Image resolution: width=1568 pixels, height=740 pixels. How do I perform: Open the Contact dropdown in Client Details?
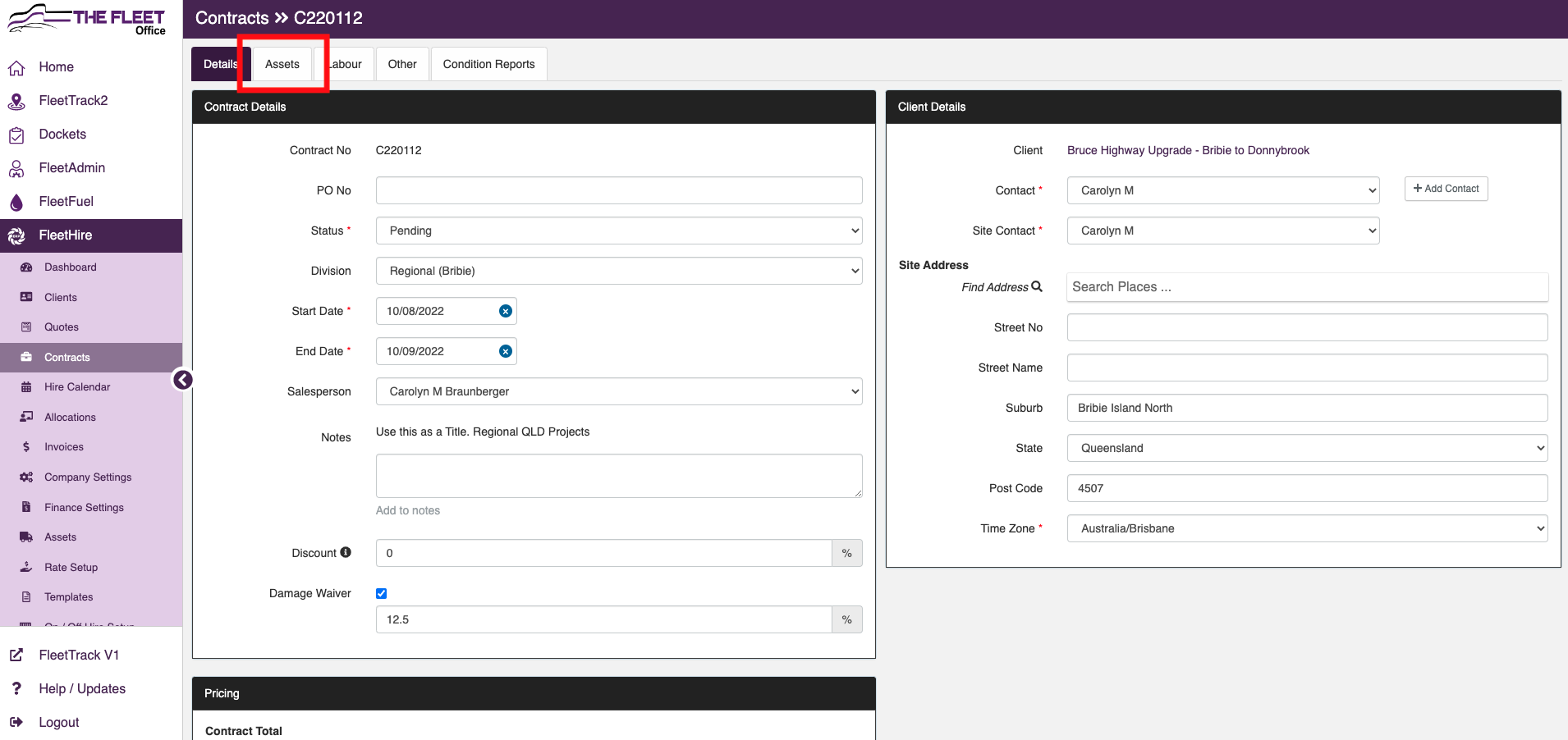coord(1223,190)
